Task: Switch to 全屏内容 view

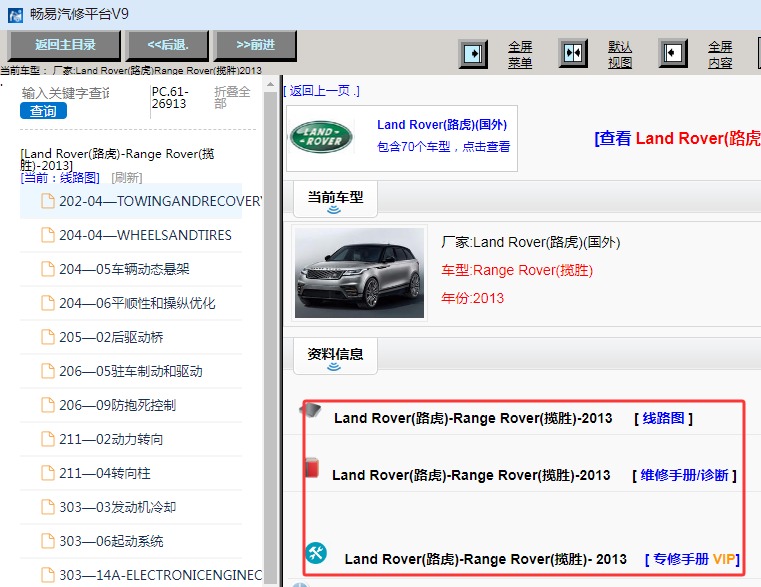Action: (x=720, y=54)
